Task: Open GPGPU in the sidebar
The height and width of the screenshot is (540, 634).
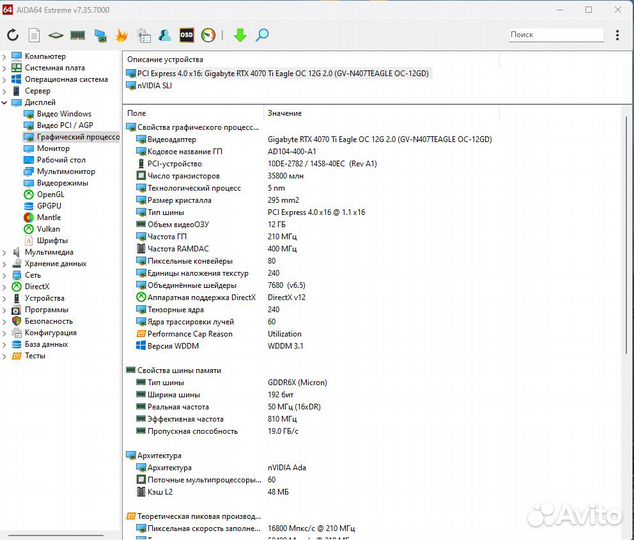Action: [49, 206]
